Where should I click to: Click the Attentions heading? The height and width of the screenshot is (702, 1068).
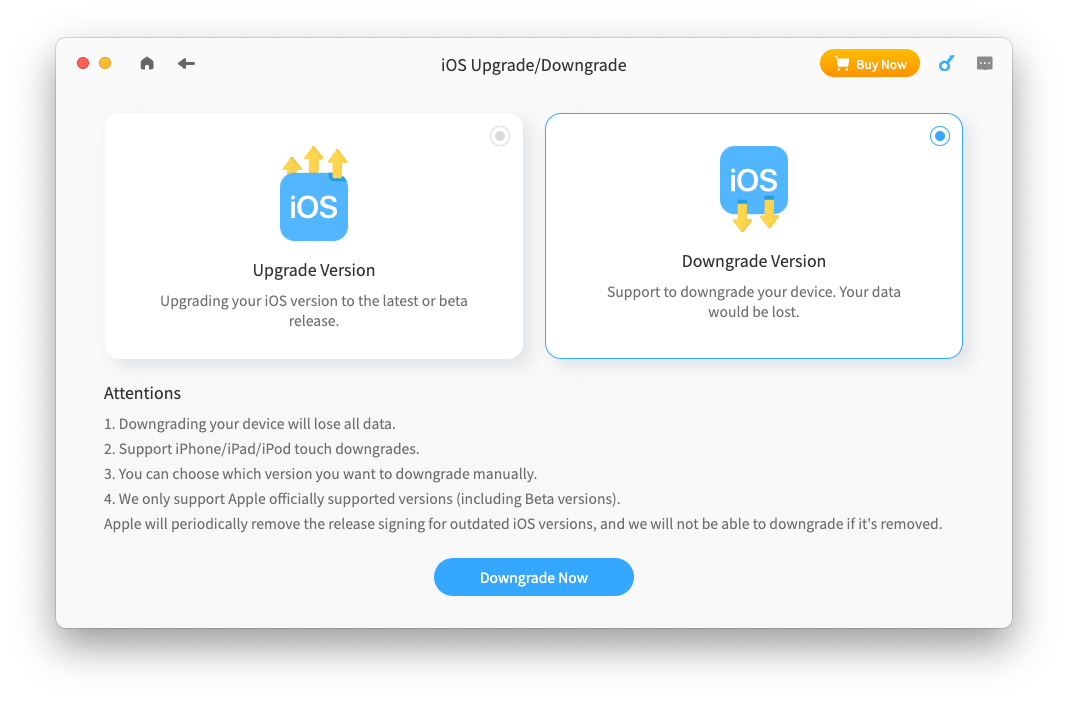pos(142,393)
